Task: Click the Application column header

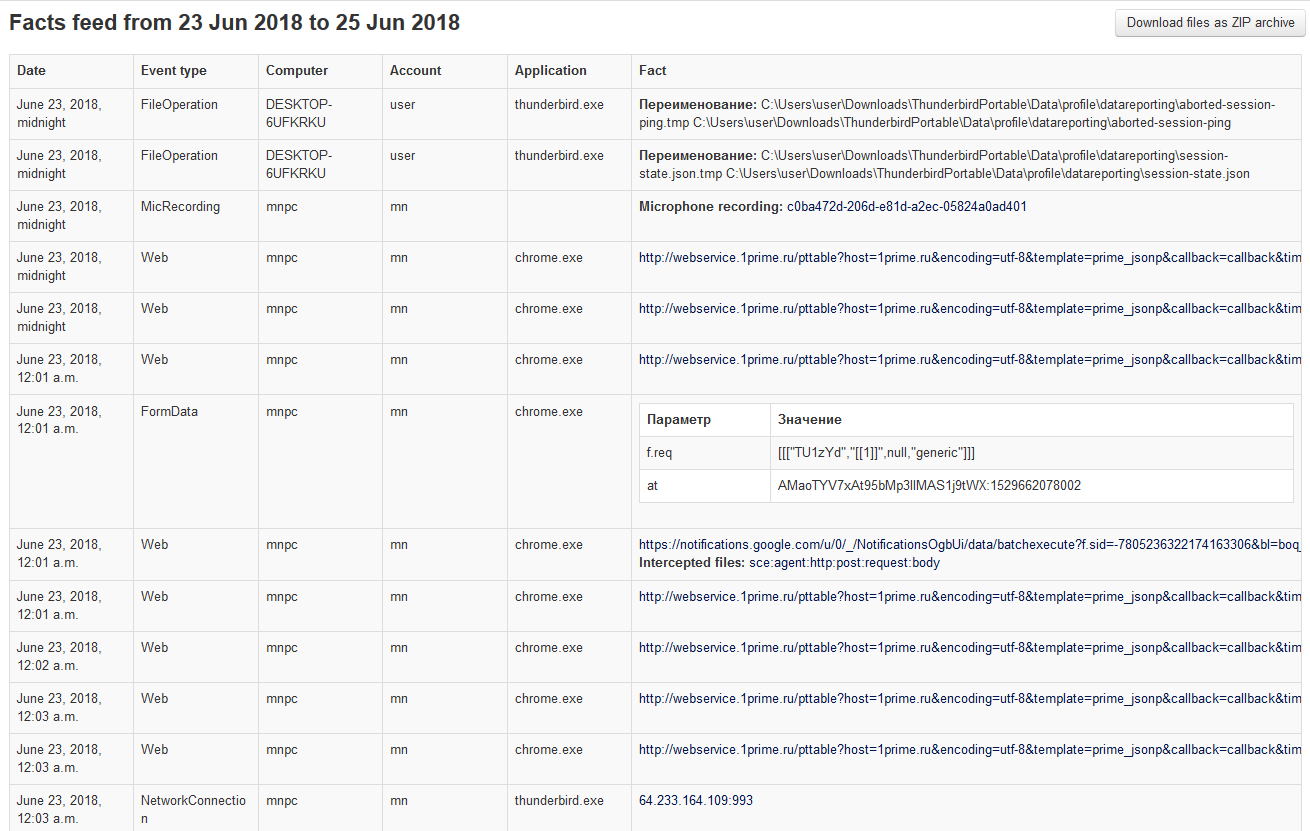Action: 550,71
